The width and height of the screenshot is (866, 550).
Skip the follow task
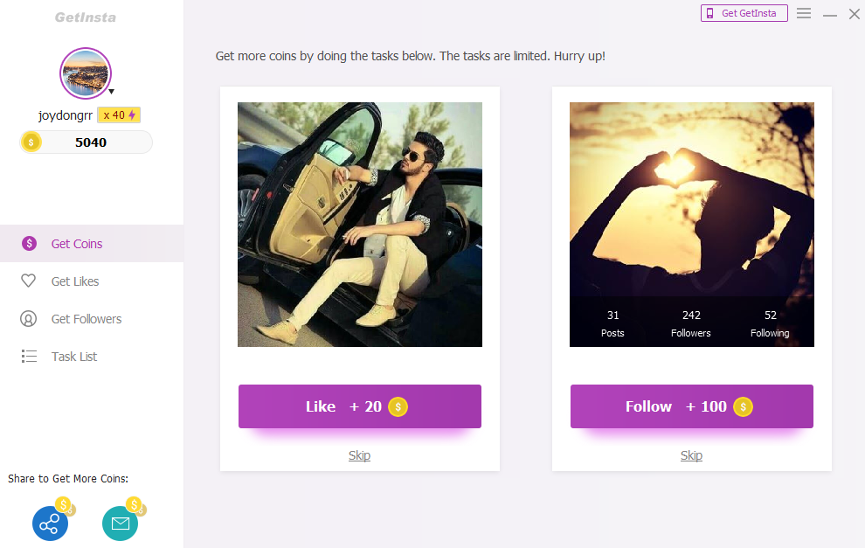click(x=691, y=456)
